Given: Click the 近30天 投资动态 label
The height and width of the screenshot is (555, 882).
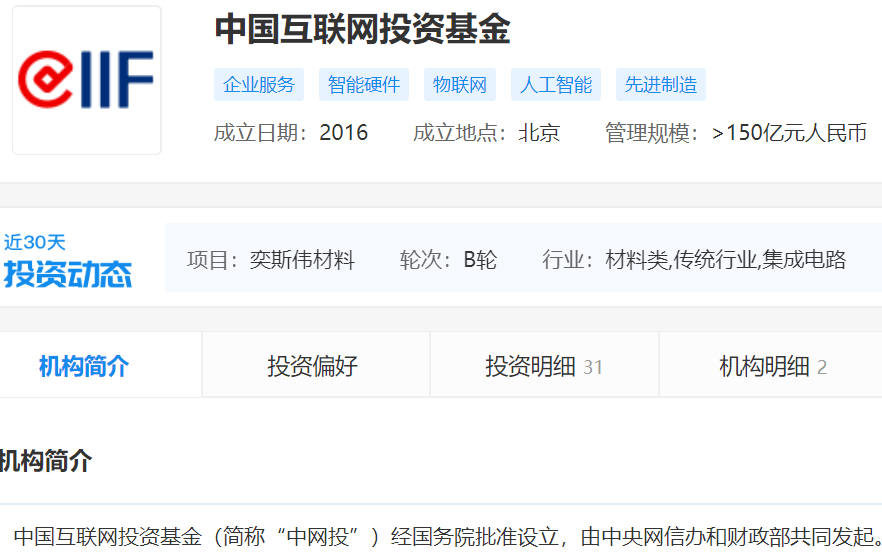Looking at the screenshot, I should click(68, 261).
